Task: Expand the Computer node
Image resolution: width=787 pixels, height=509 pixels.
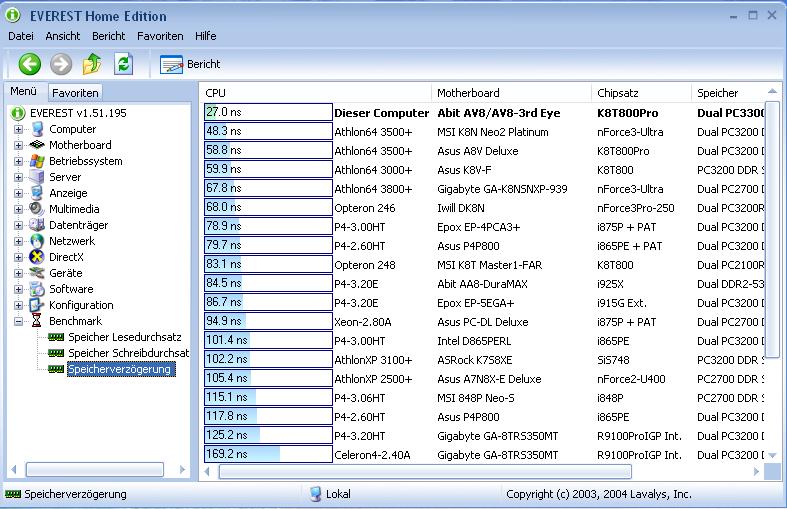Action: click(18, 130)
